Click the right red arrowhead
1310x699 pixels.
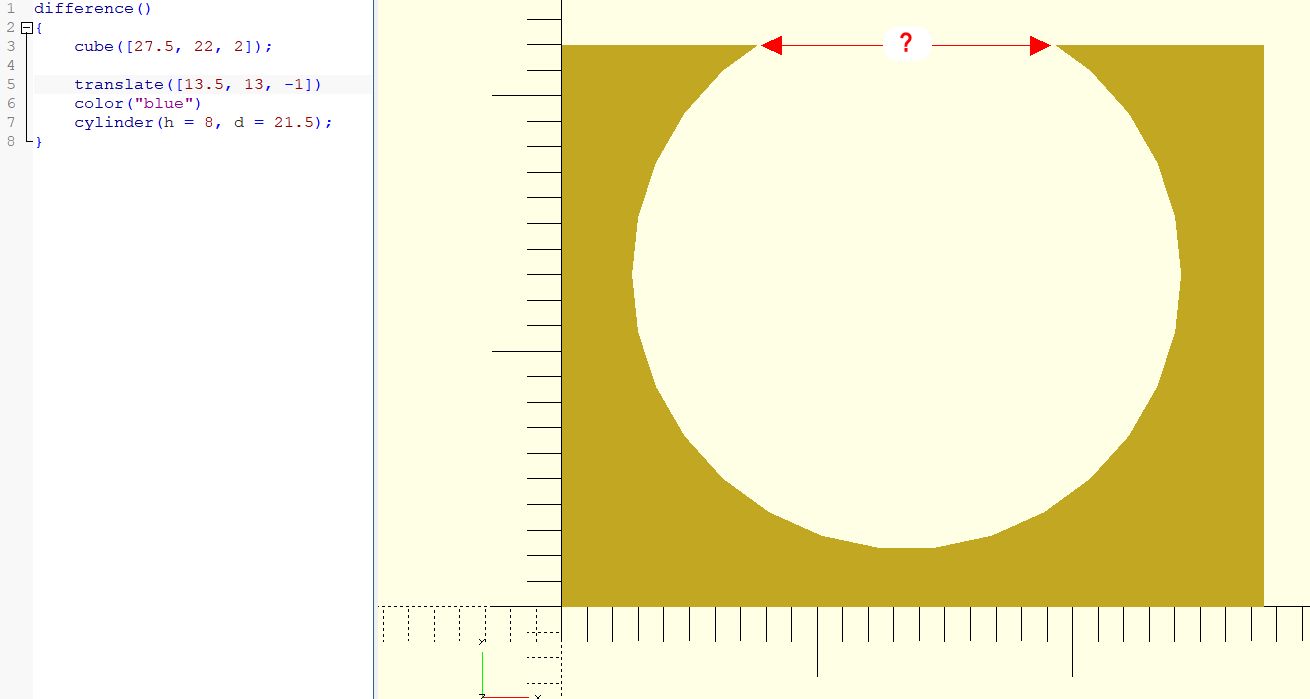(x=1040, y=45)
